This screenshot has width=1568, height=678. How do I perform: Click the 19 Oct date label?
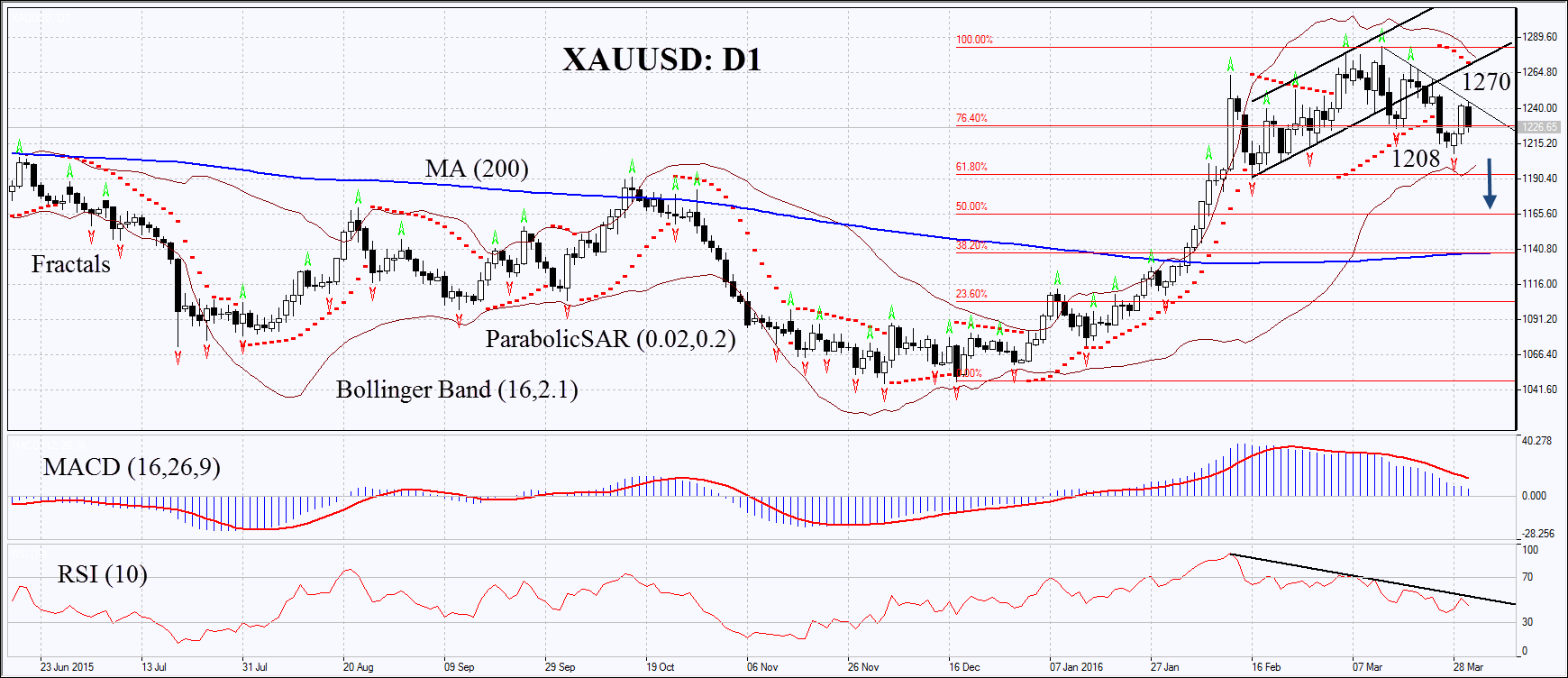click(x=661, y=667)
